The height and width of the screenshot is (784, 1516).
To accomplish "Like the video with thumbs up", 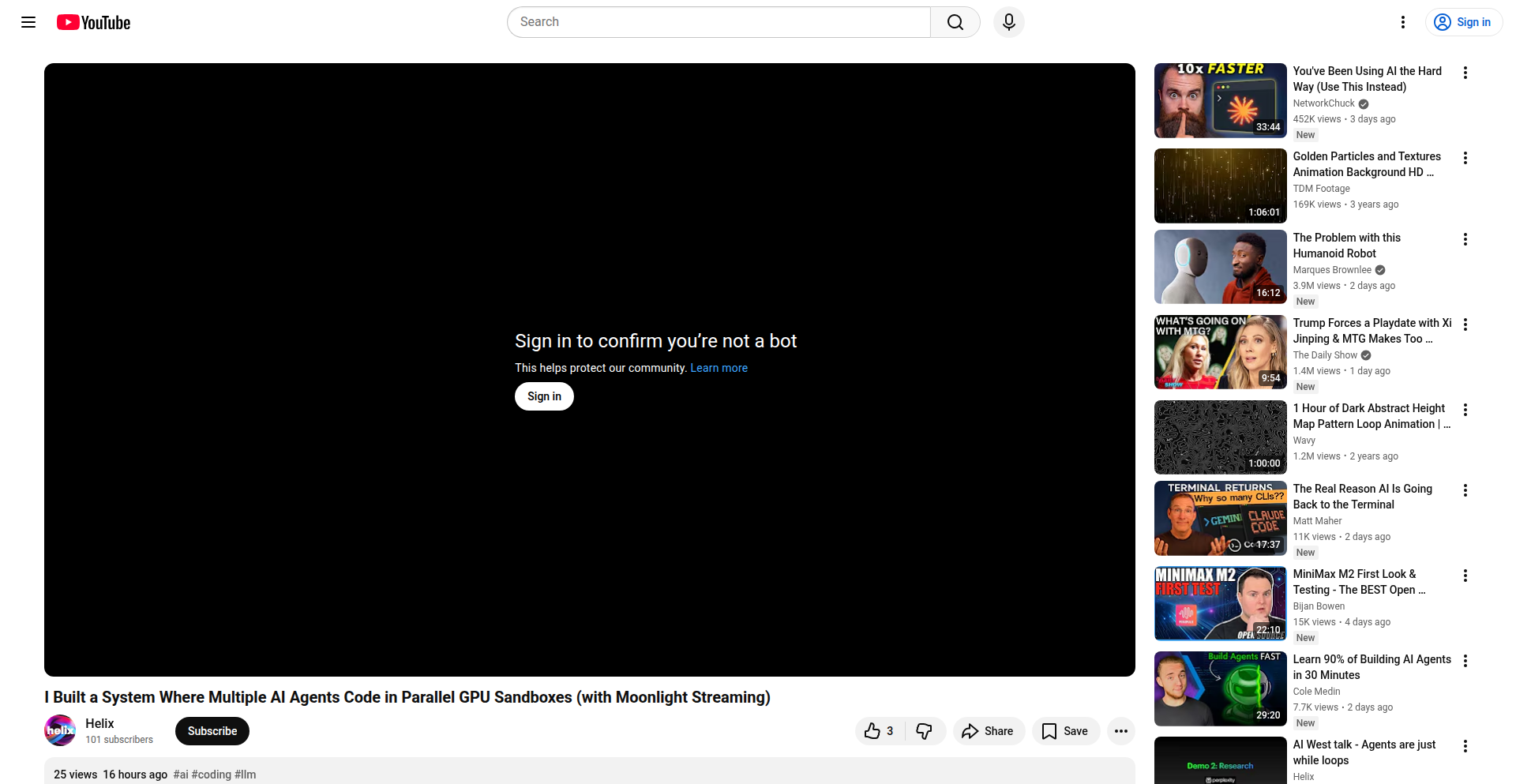I will click(x=880, y=731).
